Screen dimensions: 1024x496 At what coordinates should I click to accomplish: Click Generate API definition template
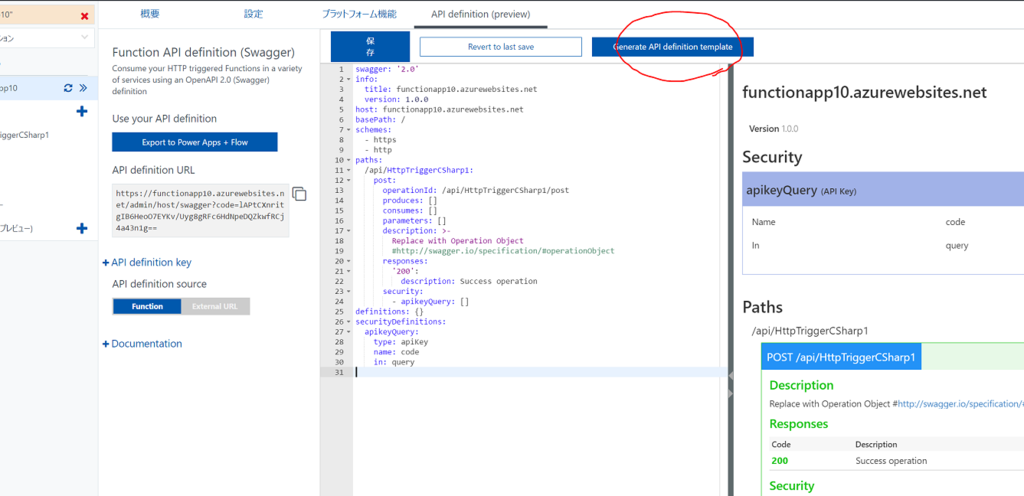(x=673, y=47)
